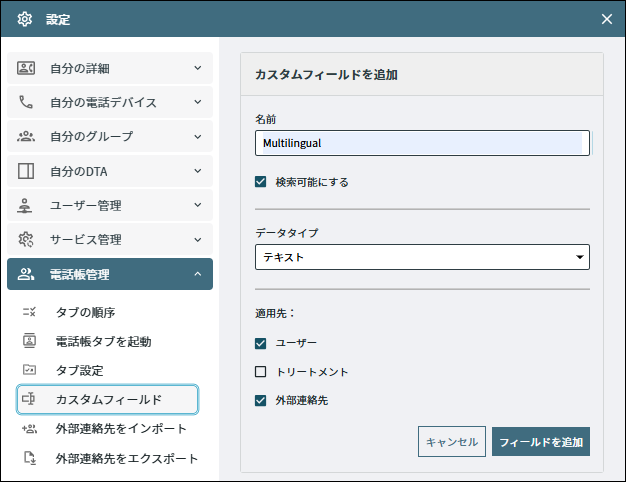
Task: Uncheck the 外部連絡先 checkbox
Action: pos(260,400)
